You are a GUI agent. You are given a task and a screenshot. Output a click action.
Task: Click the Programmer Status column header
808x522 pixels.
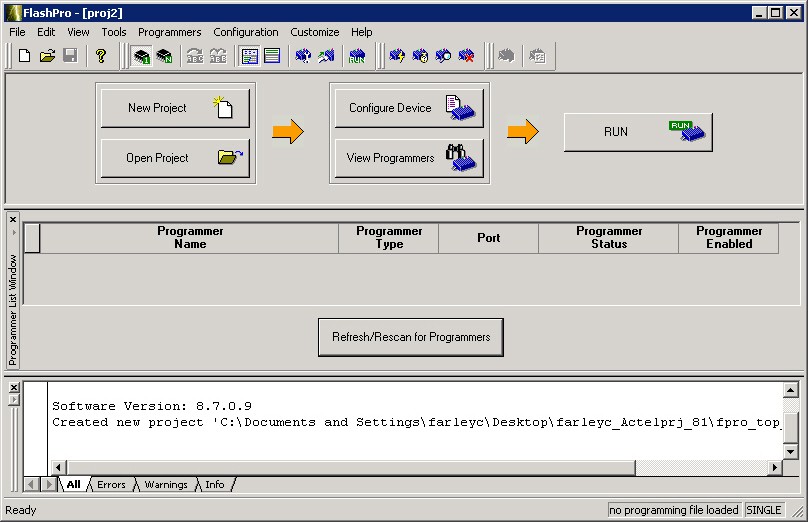609,238
